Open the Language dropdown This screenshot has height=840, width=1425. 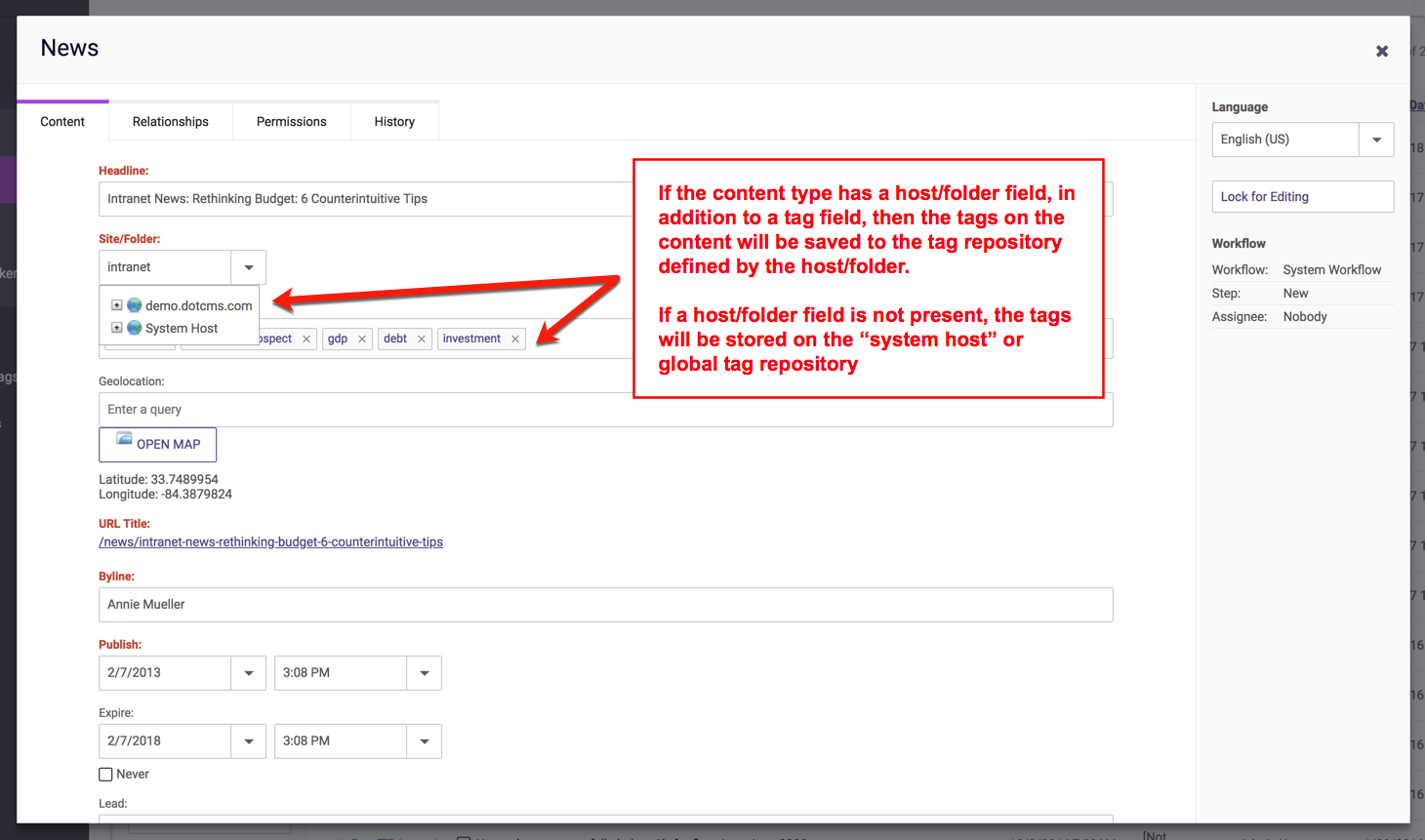point(1376,140)
